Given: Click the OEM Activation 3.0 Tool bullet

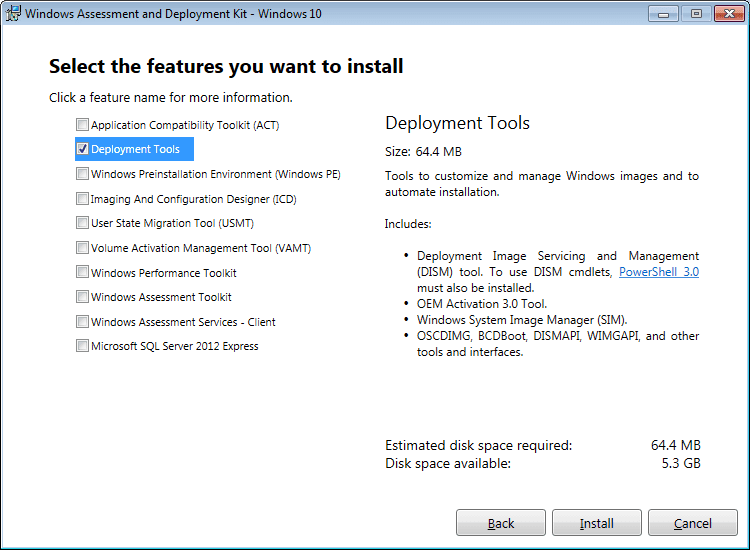Looking at the screenshot, I should [x=482, y=304].
